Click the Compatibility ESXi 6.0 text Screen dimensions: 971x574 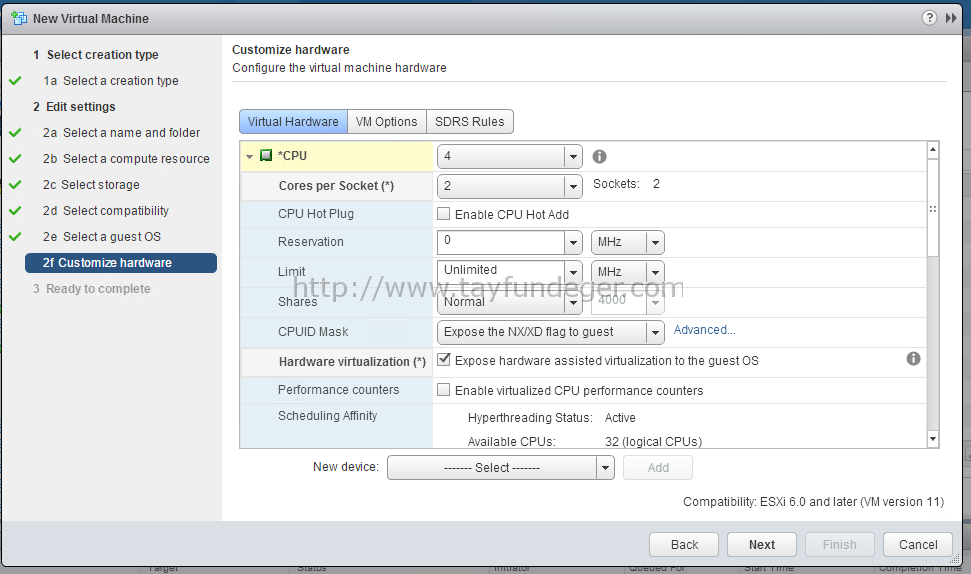[813, 502]
